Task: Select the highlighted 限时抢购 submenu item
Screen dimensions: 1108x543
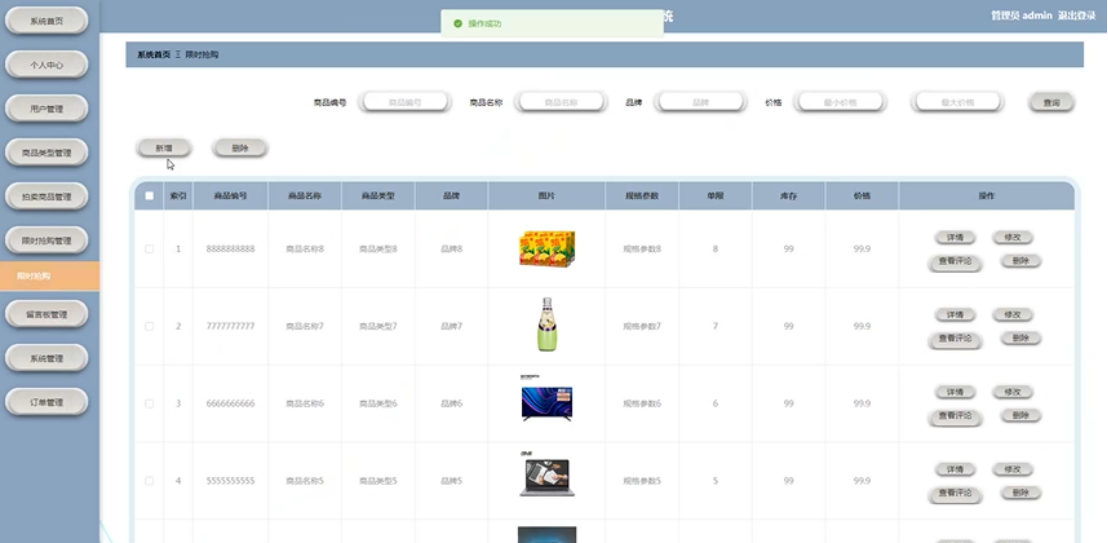Action: pyautogui.click(x=49, y=276)
